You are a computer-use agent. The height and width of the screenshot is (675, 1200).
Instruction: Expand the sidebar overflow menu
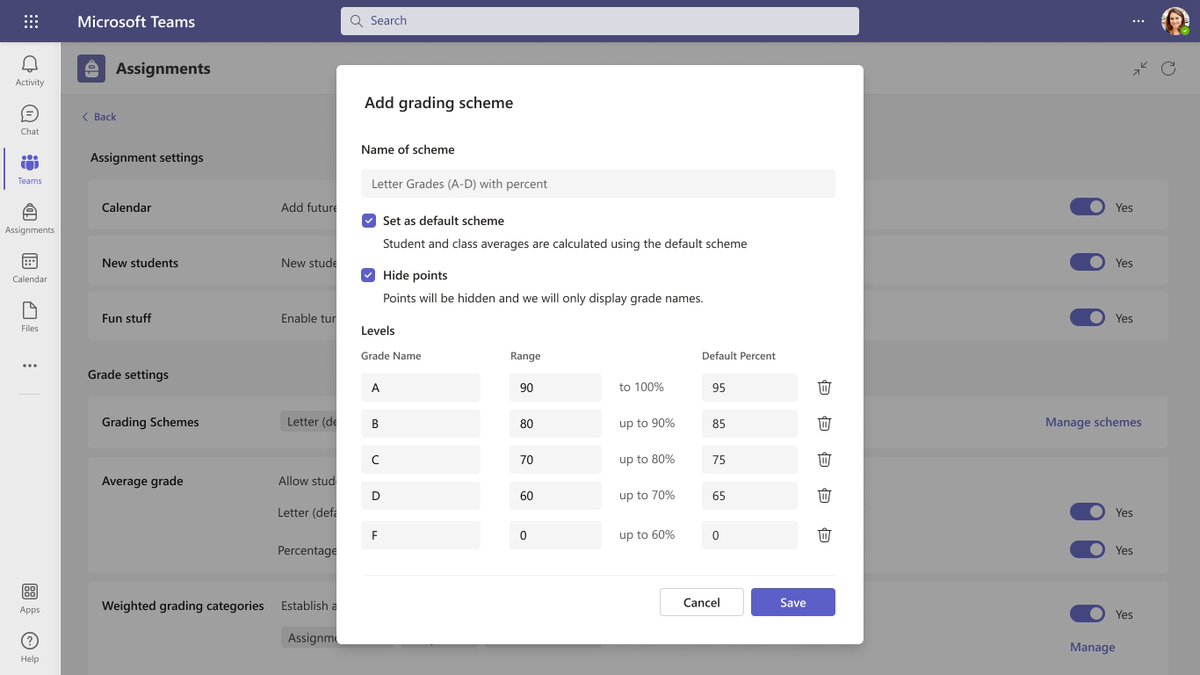[29, 364]
